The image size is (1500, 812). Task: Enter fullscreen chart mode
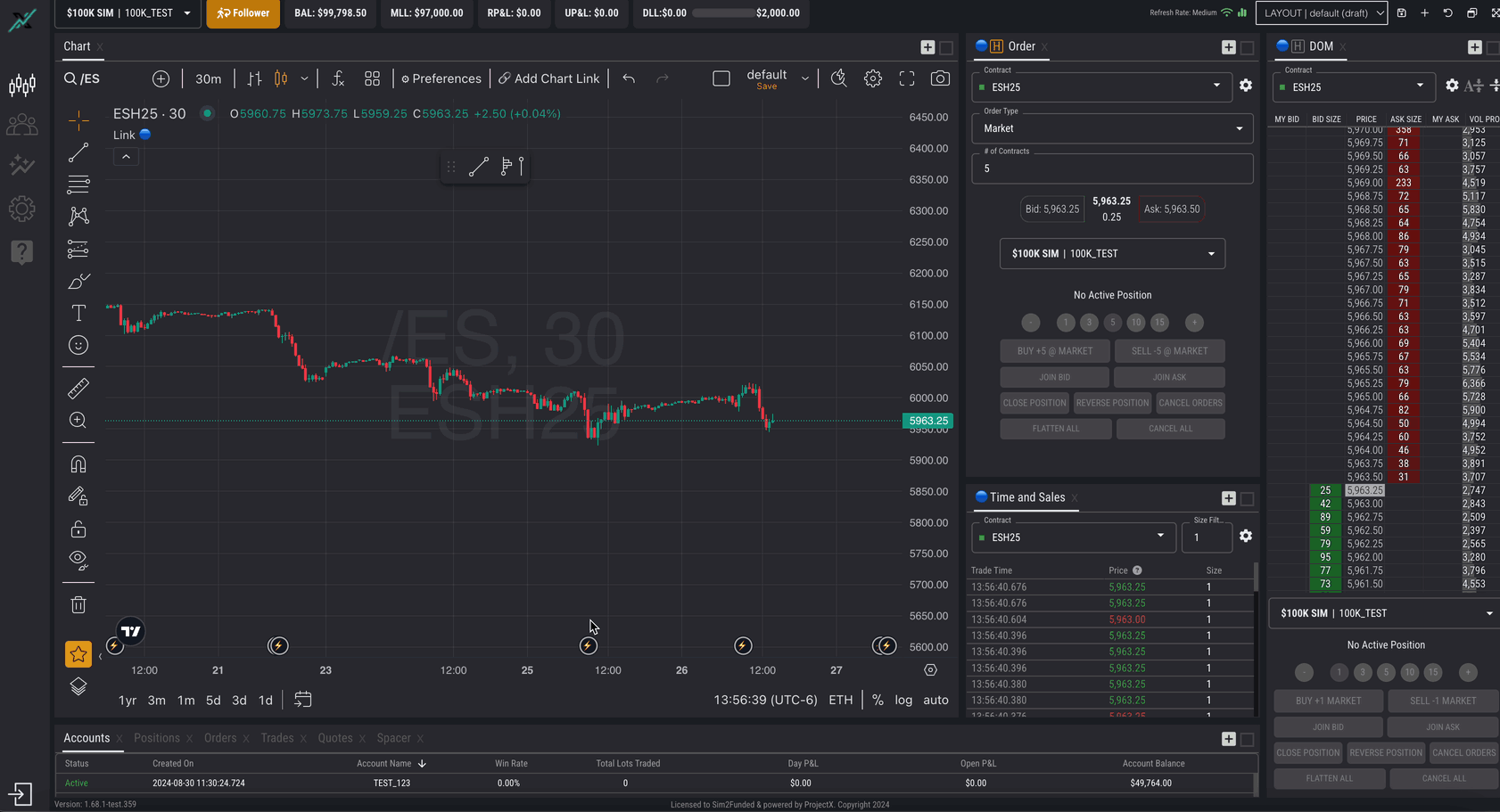pos(907,78)
